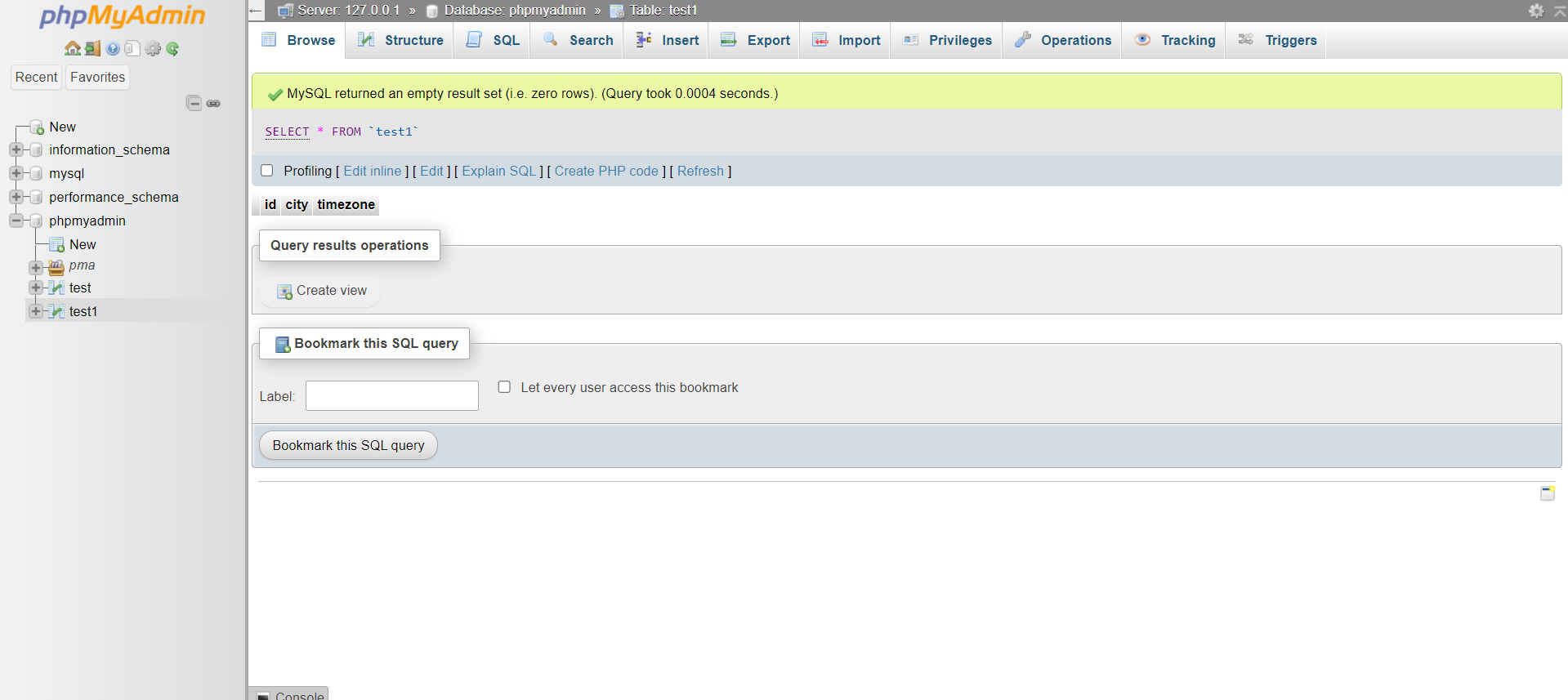Open the Export tab
The height and width of the screenshot is (700, 1568).
(x=756, y=40)
